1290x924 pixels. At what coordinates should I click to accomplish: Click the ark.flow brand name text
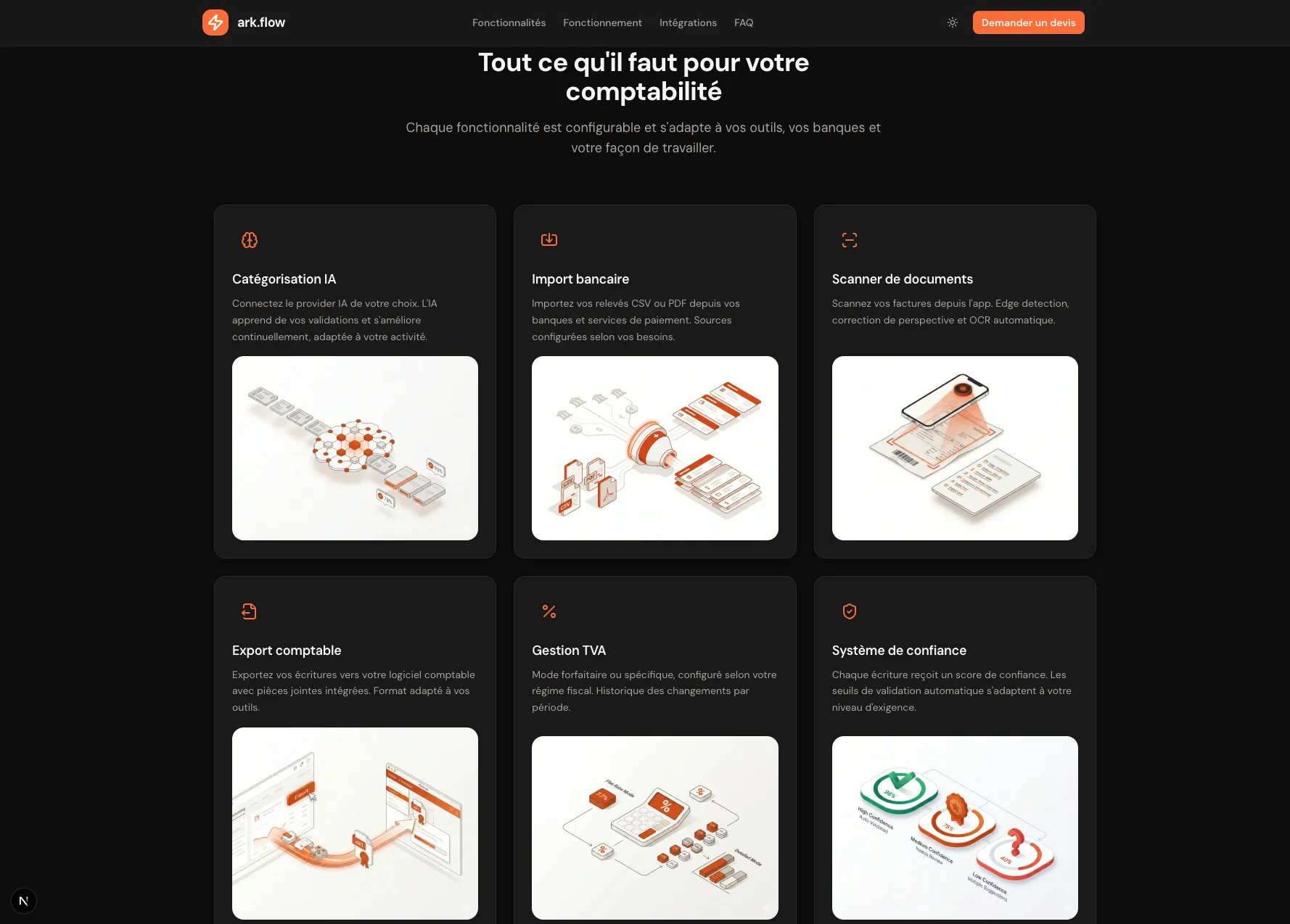[261, 22]
